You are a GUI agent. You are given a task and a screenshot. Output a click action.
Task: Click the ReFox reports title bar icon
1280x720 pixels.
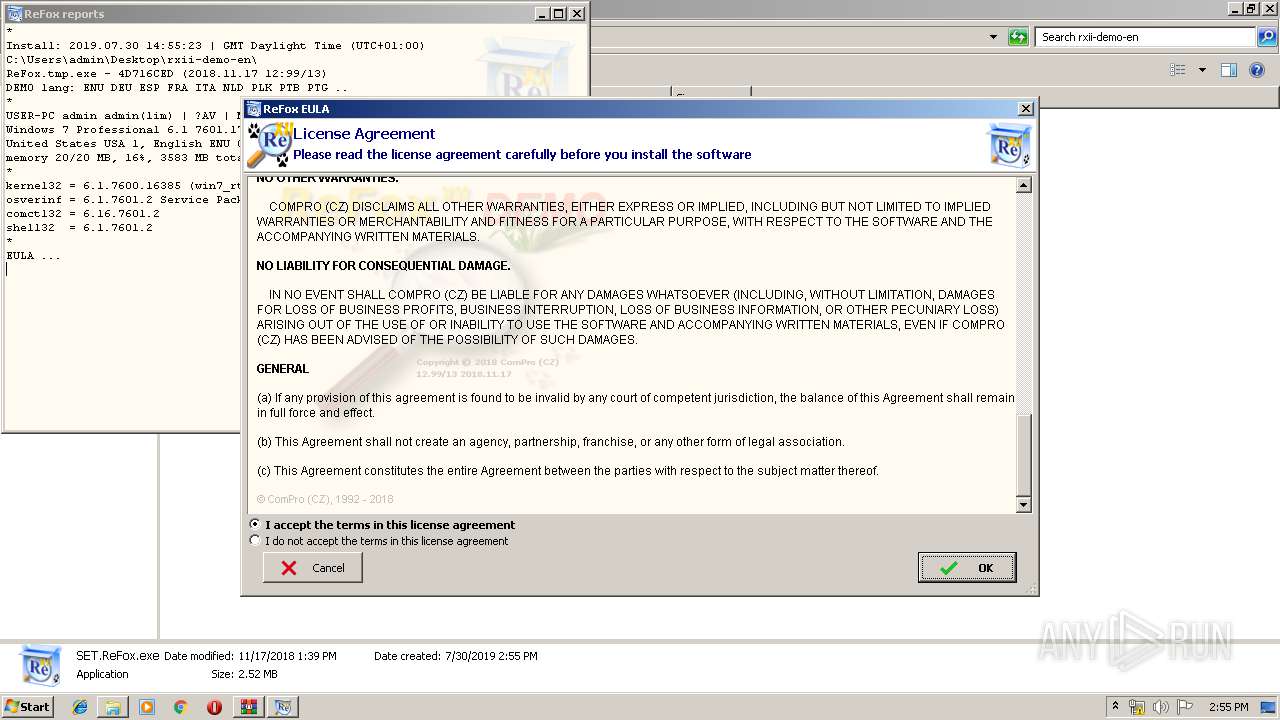point(15,14)
